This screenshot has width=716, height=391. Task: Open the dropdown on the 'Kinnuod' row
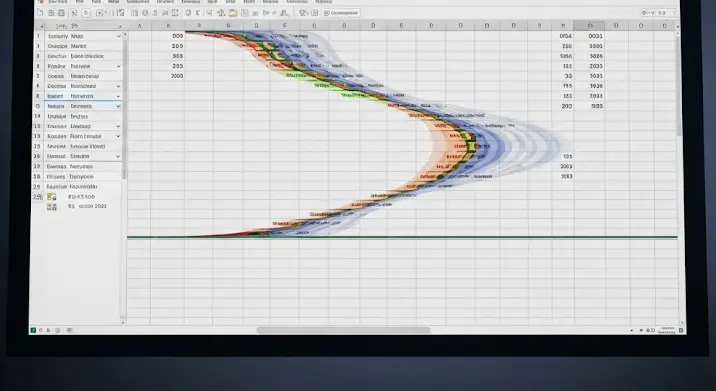[118, 156]
